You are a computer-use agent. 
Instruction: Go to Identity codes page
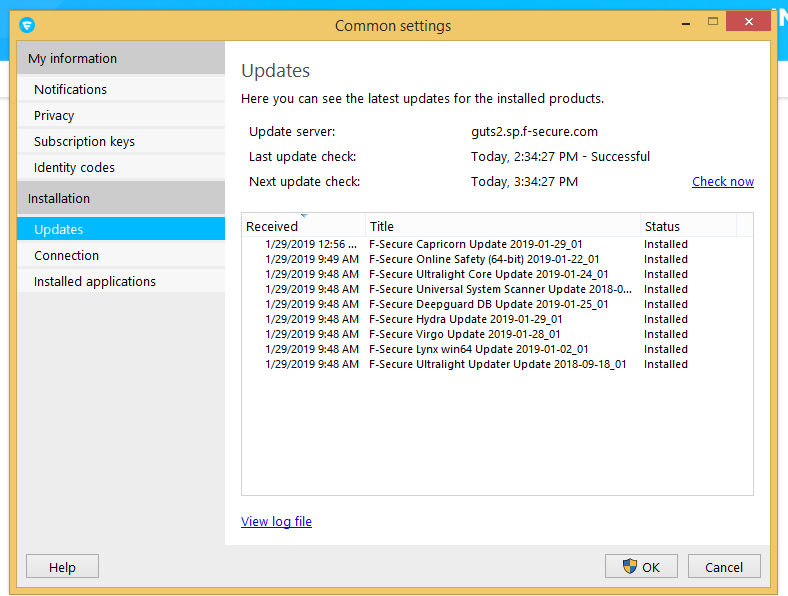click(74, 167)
